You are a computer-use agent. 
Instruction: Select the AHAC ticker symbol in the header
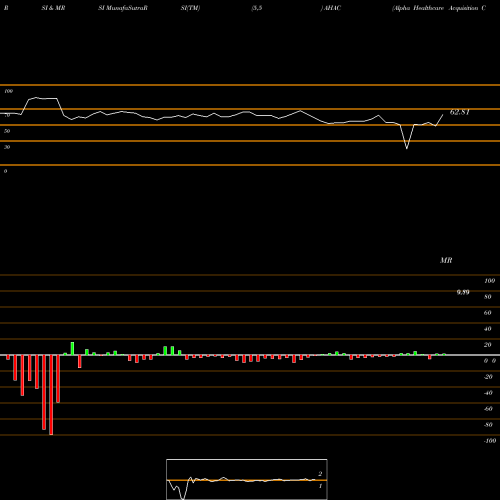pyautogui.click(x=332, y=8)
